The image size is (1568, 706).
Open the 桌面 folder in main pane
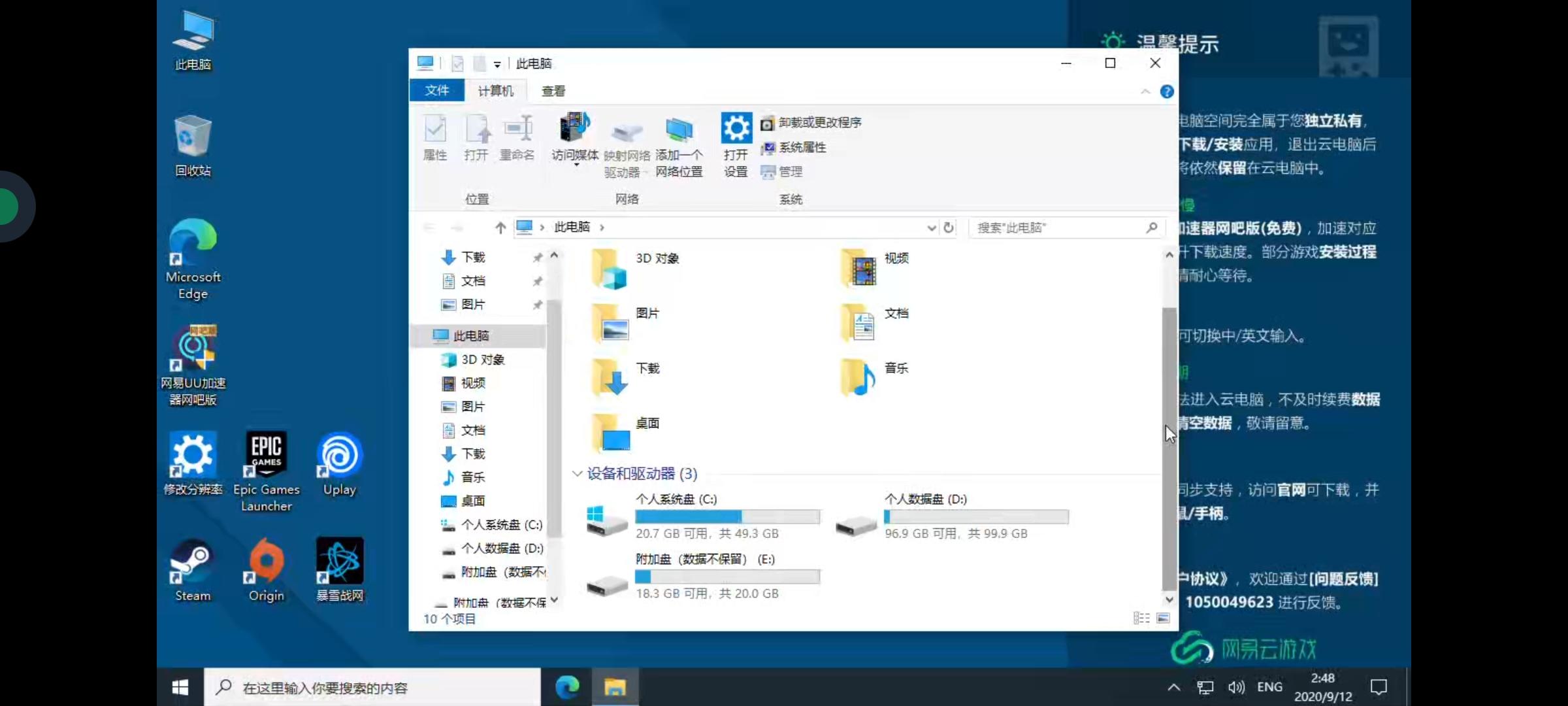625,433
